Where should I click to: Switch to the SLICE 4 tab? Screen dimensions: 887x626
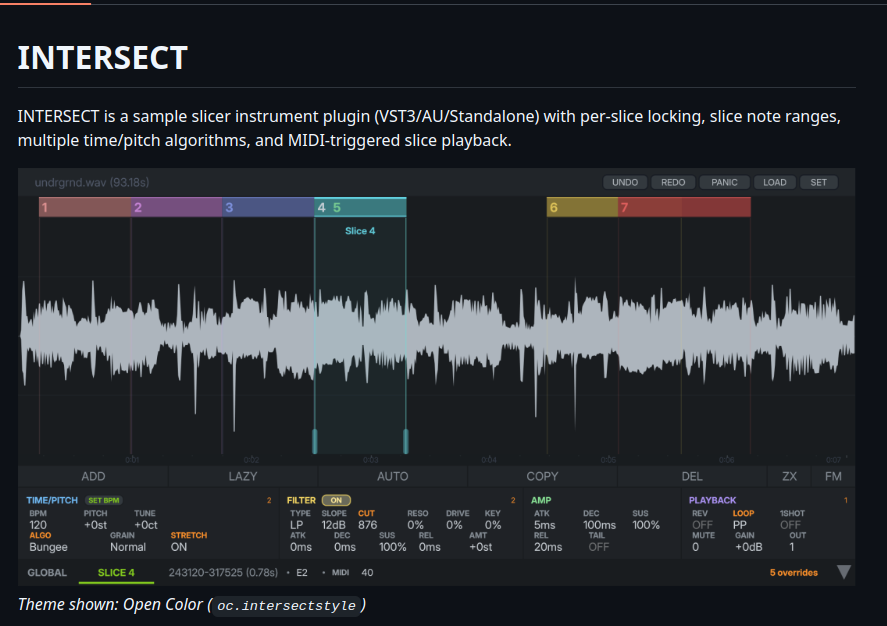(116, 572)
